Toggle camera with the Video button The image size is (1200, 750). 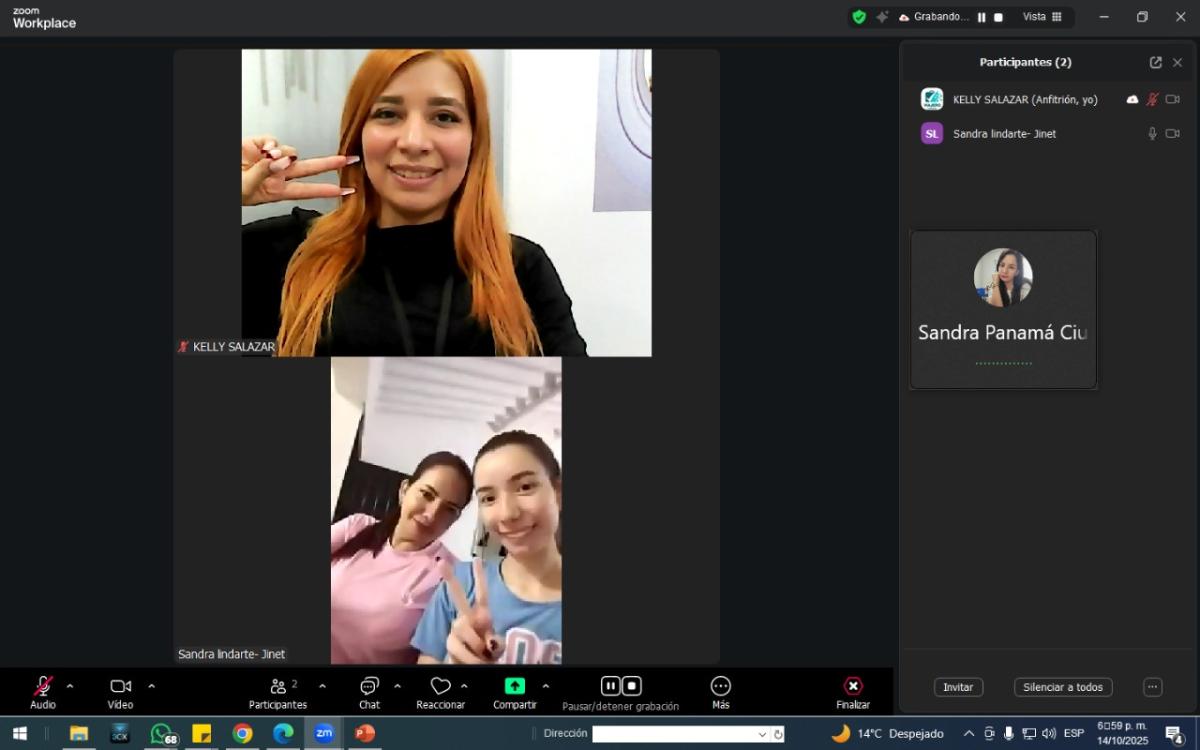[120, 686]
